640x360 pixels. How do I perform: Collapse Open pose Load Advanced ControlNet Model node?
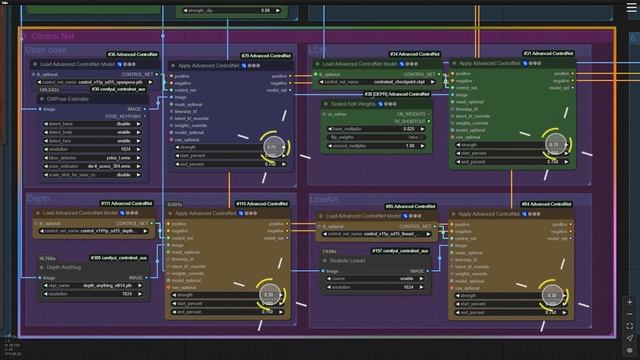coord(35,64)
